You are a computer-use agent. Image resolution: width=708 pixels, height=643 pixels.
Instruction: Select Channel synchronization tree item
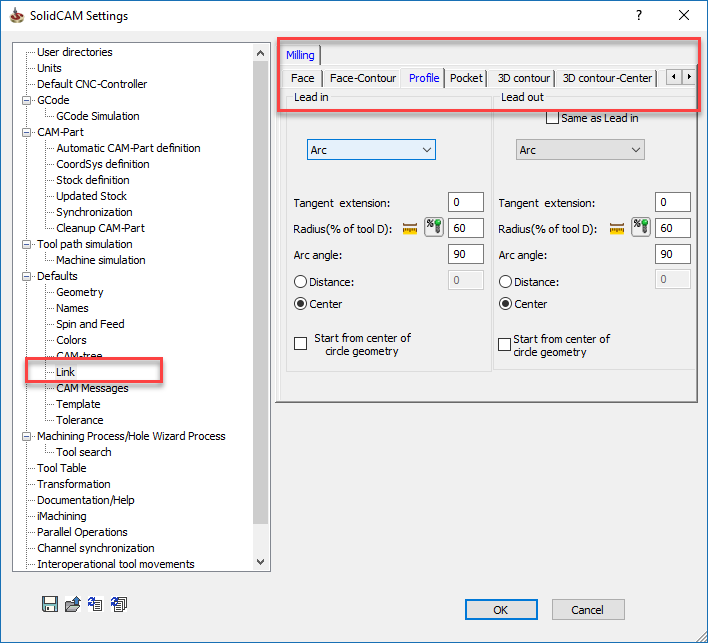coord(96,548)
